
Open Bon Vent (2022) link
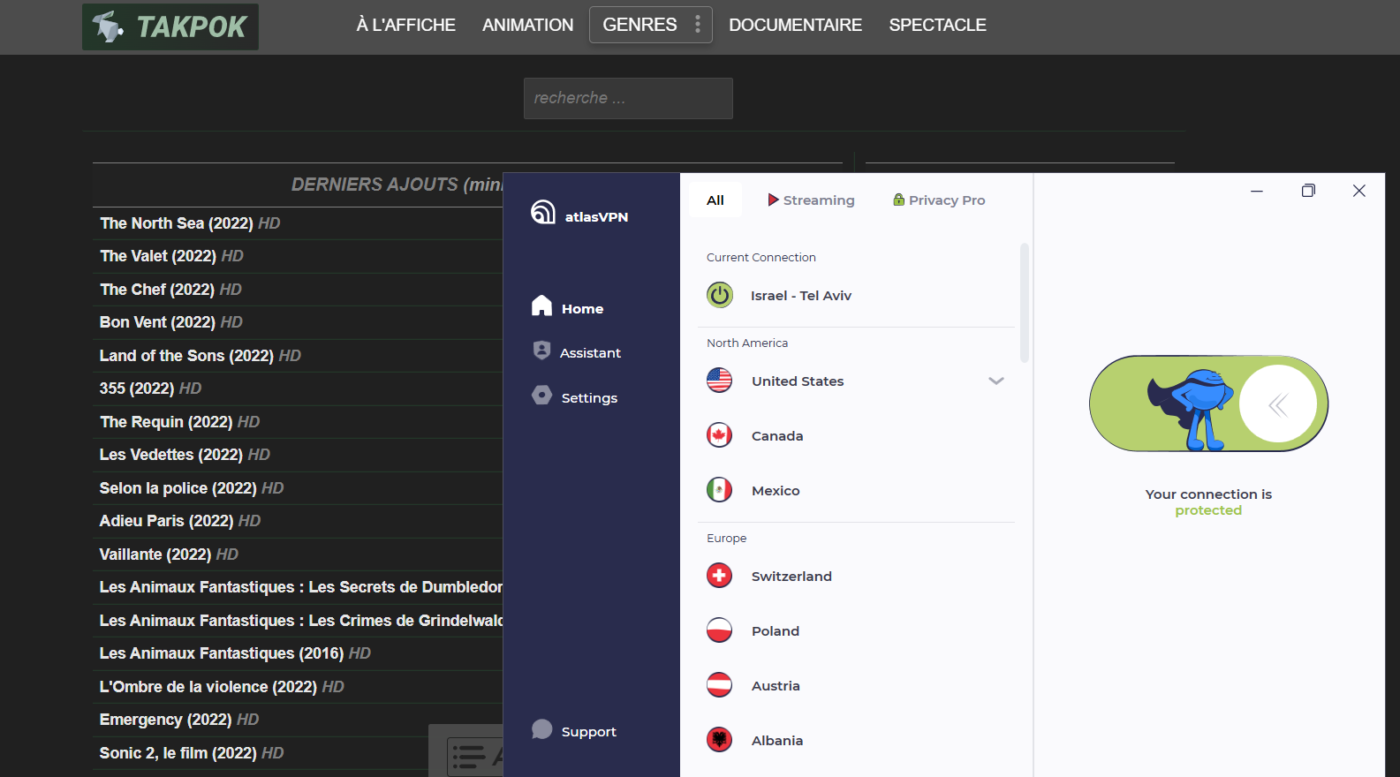[157, 322]
